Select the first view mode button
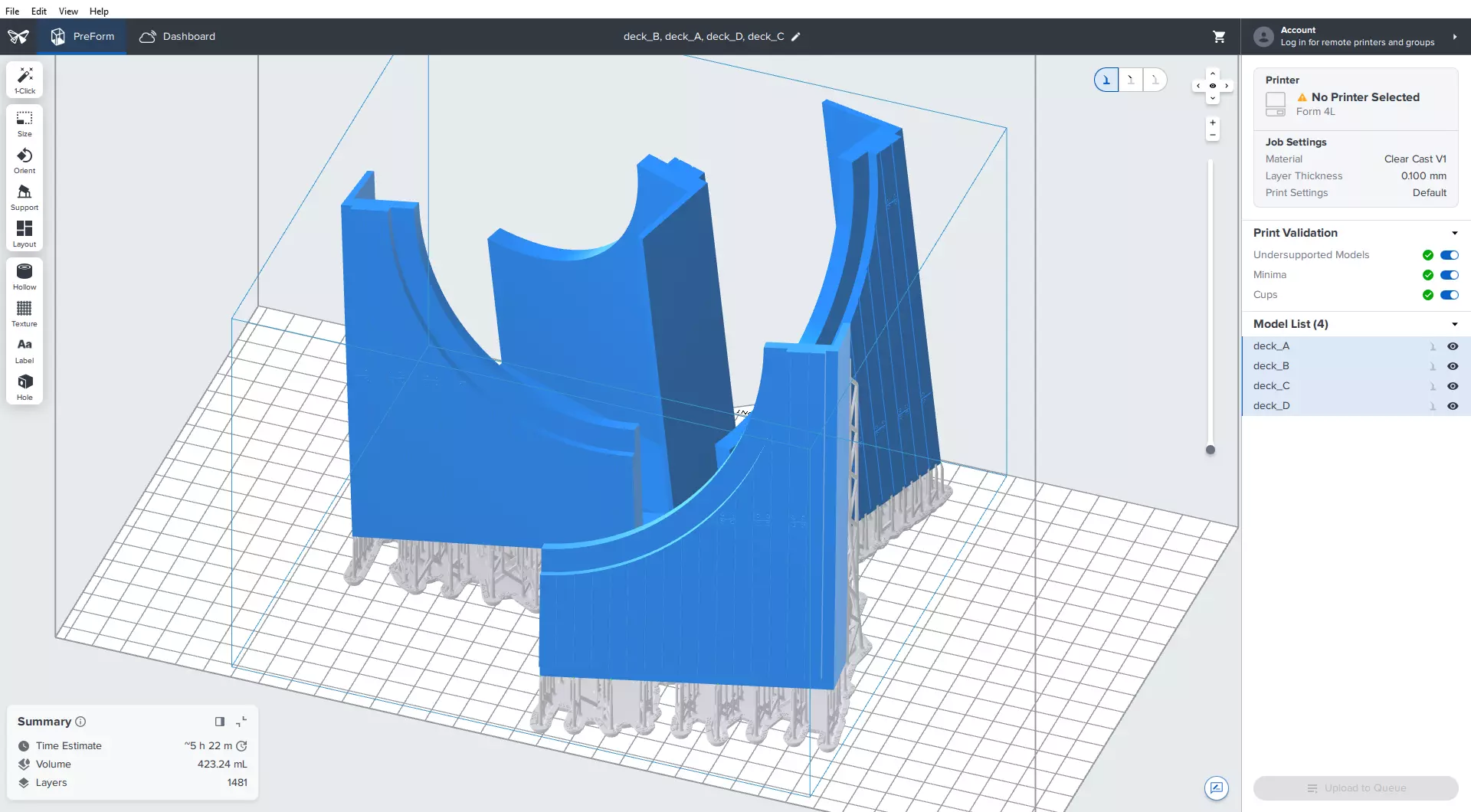The height and width of the screenshot is (812, 1471). (x=1106, y=80)
